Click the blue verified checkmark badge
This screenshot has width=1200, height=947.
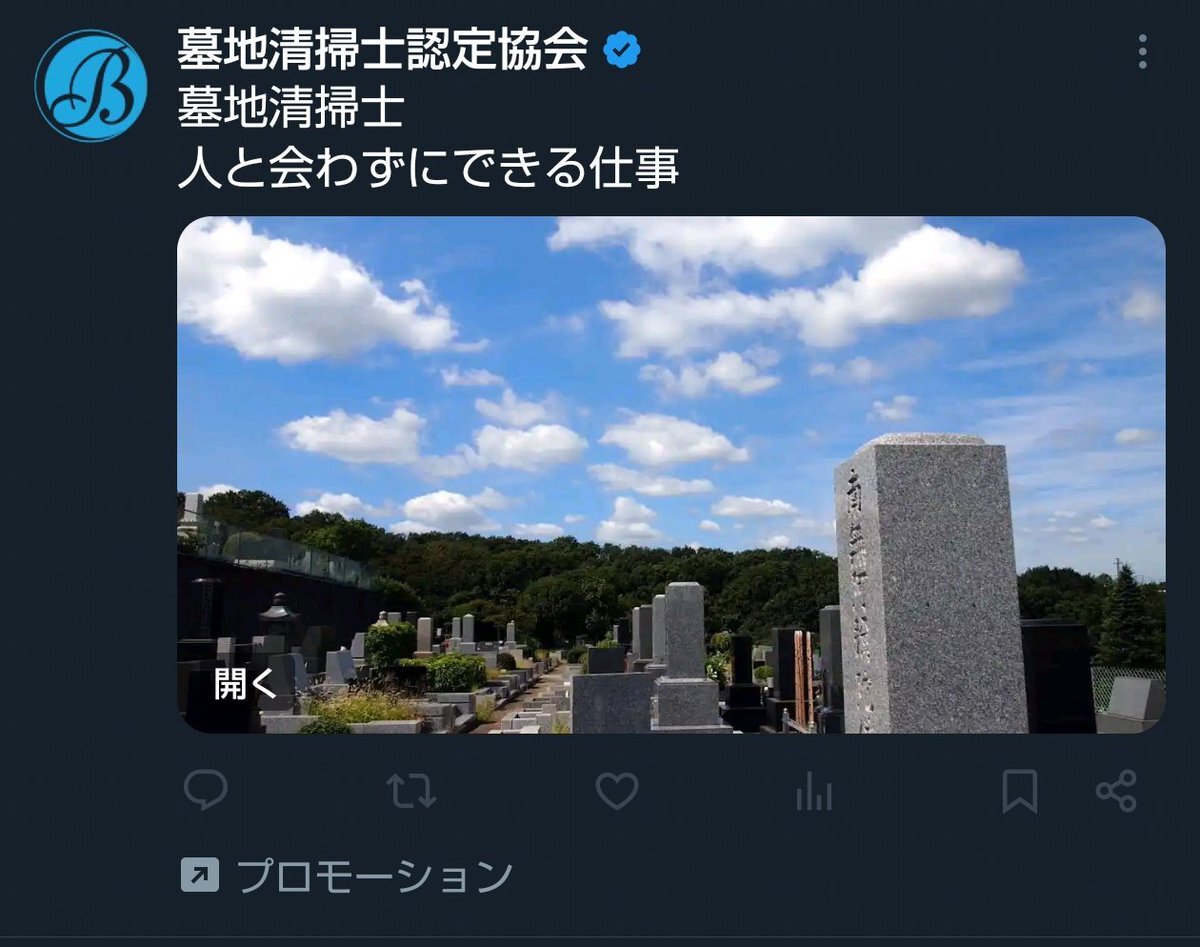[622, 50]
